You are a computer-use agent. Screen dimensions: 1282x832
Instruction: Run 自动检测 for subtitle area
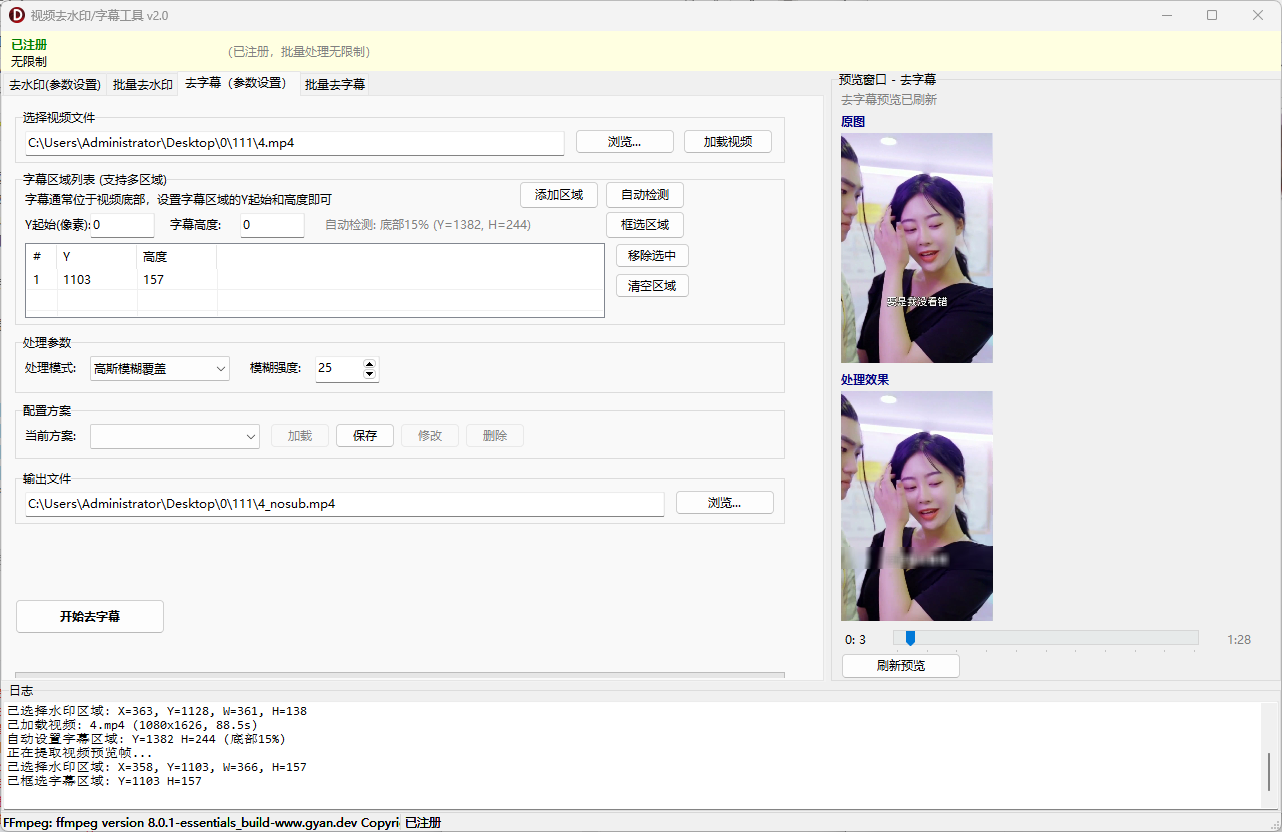644,195
